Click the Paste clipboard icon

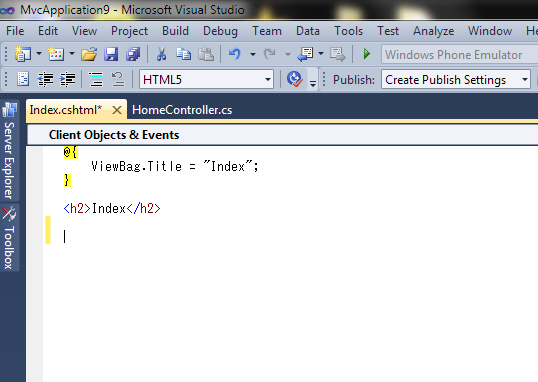pos(206,54)
